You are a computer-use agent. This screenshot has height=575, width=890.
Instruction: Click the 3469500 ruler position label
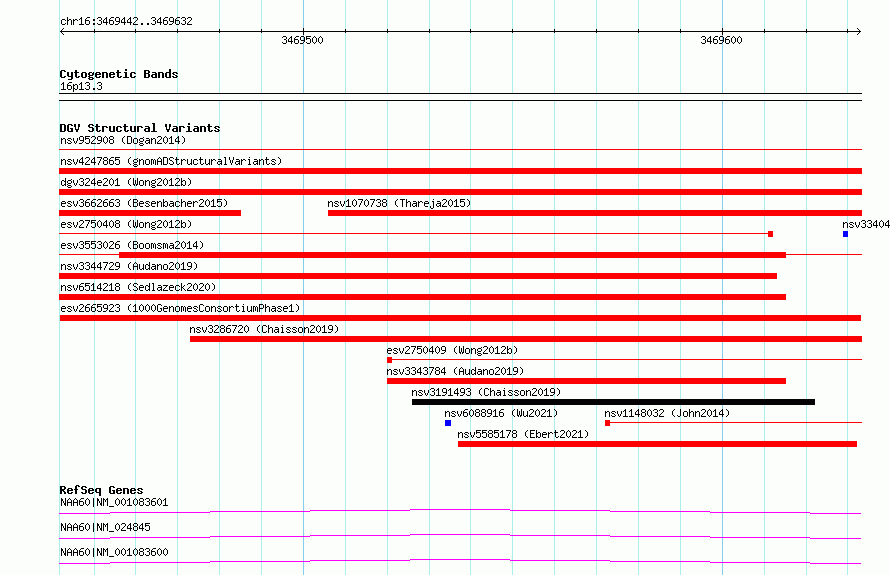coord(302,40)
